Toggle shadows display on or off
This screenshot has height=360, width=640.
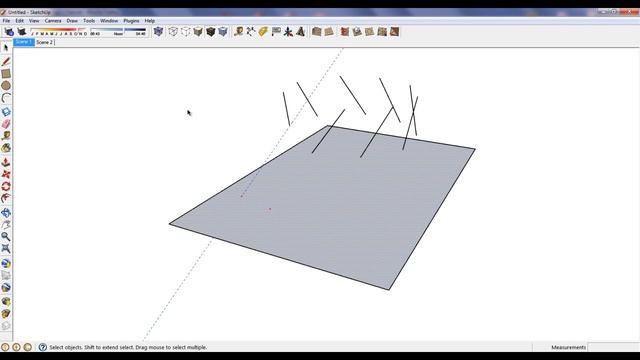point(22,31)
